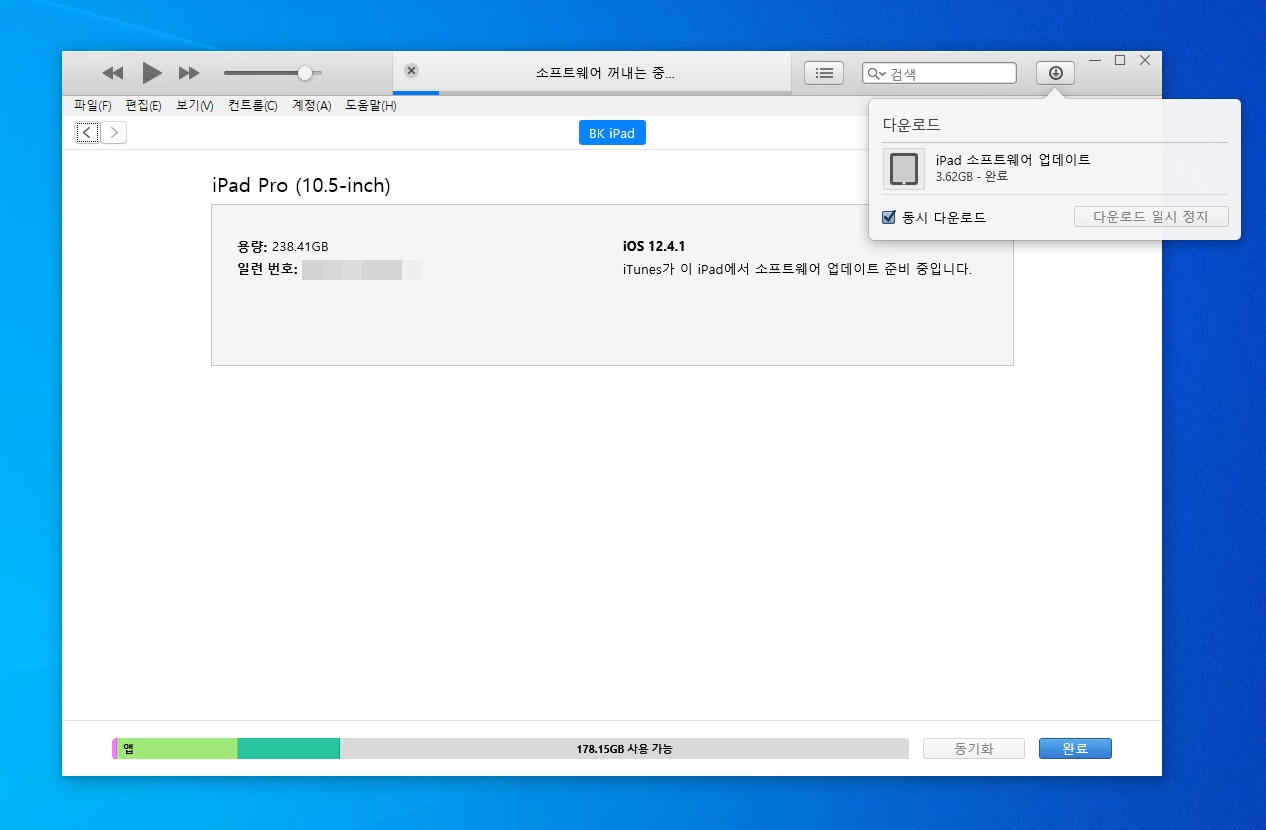
Task: Open the 컨트롤(C) menu
Action: (x=253, y=105)
